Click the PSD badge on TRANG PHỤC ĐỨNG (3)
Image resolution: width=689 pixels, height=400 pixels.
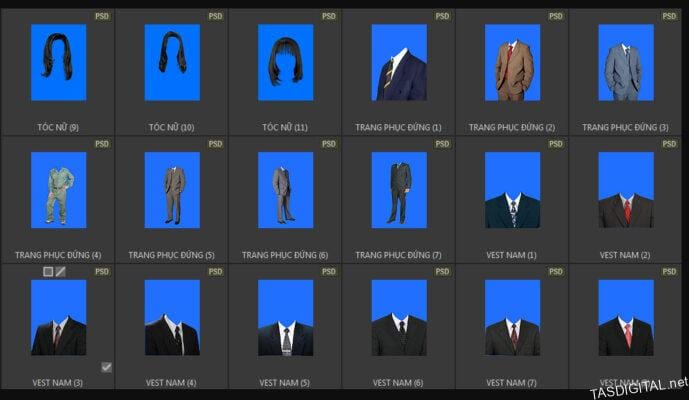669,16
